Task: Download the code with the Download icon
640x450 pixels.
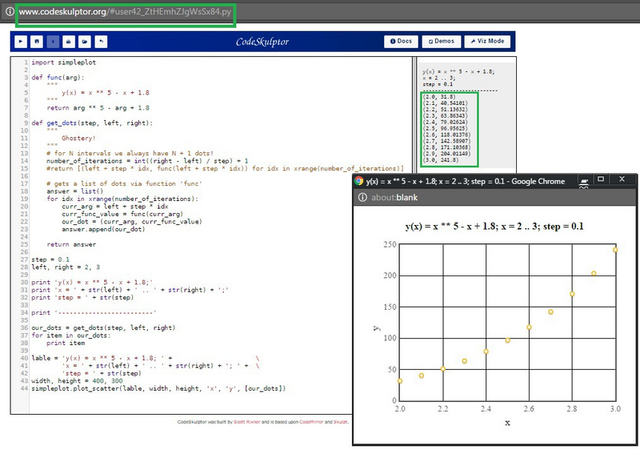Action: pyautogui.click(x=69, y=42)
